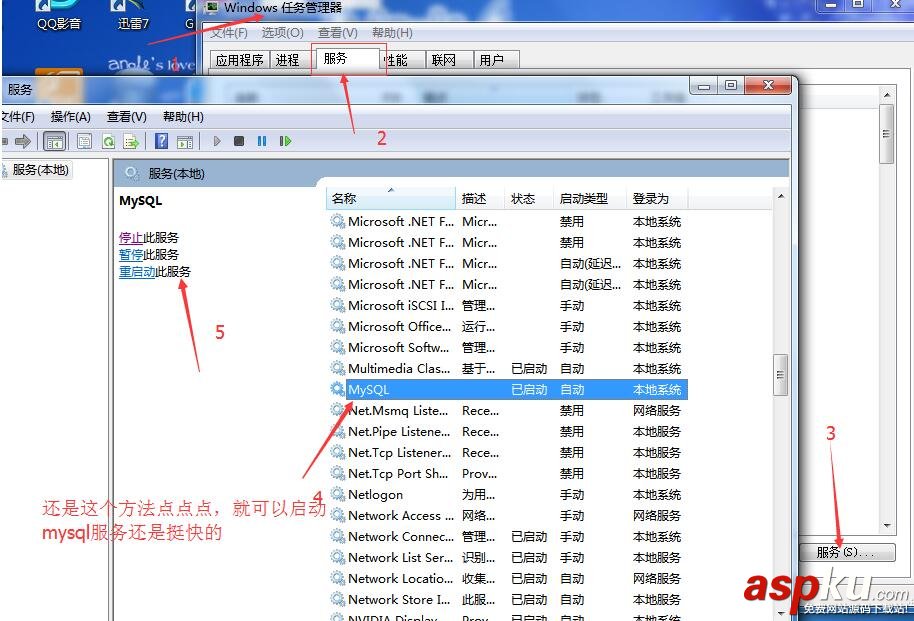Open the QQ影音 desktop icon
The width and height of the screenshot is (914, 621).
[x=59, y=15]
